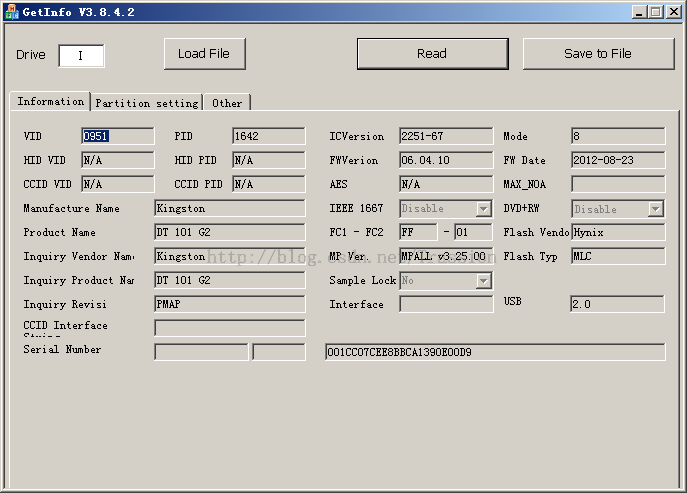This screenshot has height=493, width=687.
Task: Minimize the GetInfo window
Action: pyautogui.click(x=639, y=12)
